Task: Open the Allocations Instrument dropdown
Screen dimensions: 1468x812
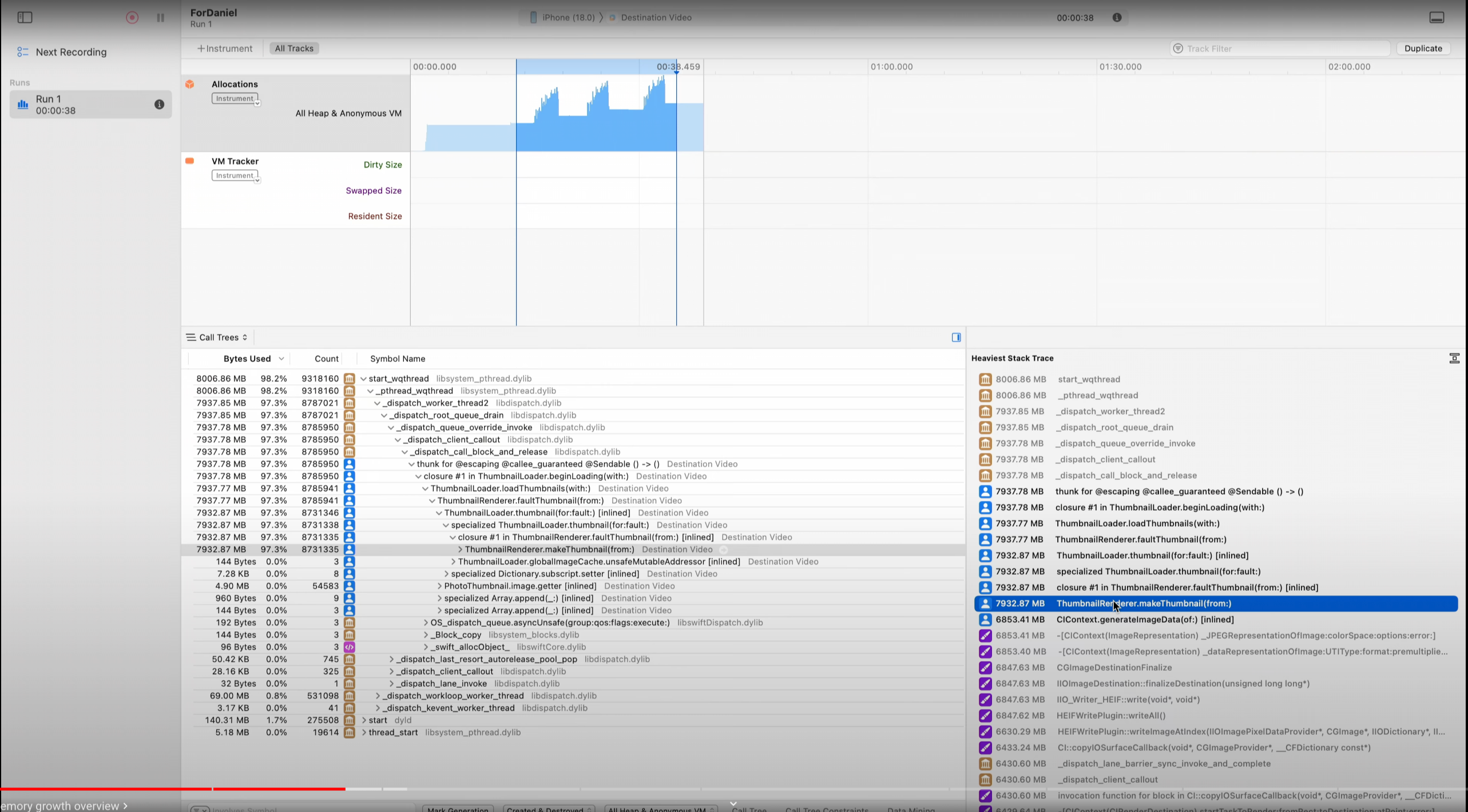Action: 236,99
